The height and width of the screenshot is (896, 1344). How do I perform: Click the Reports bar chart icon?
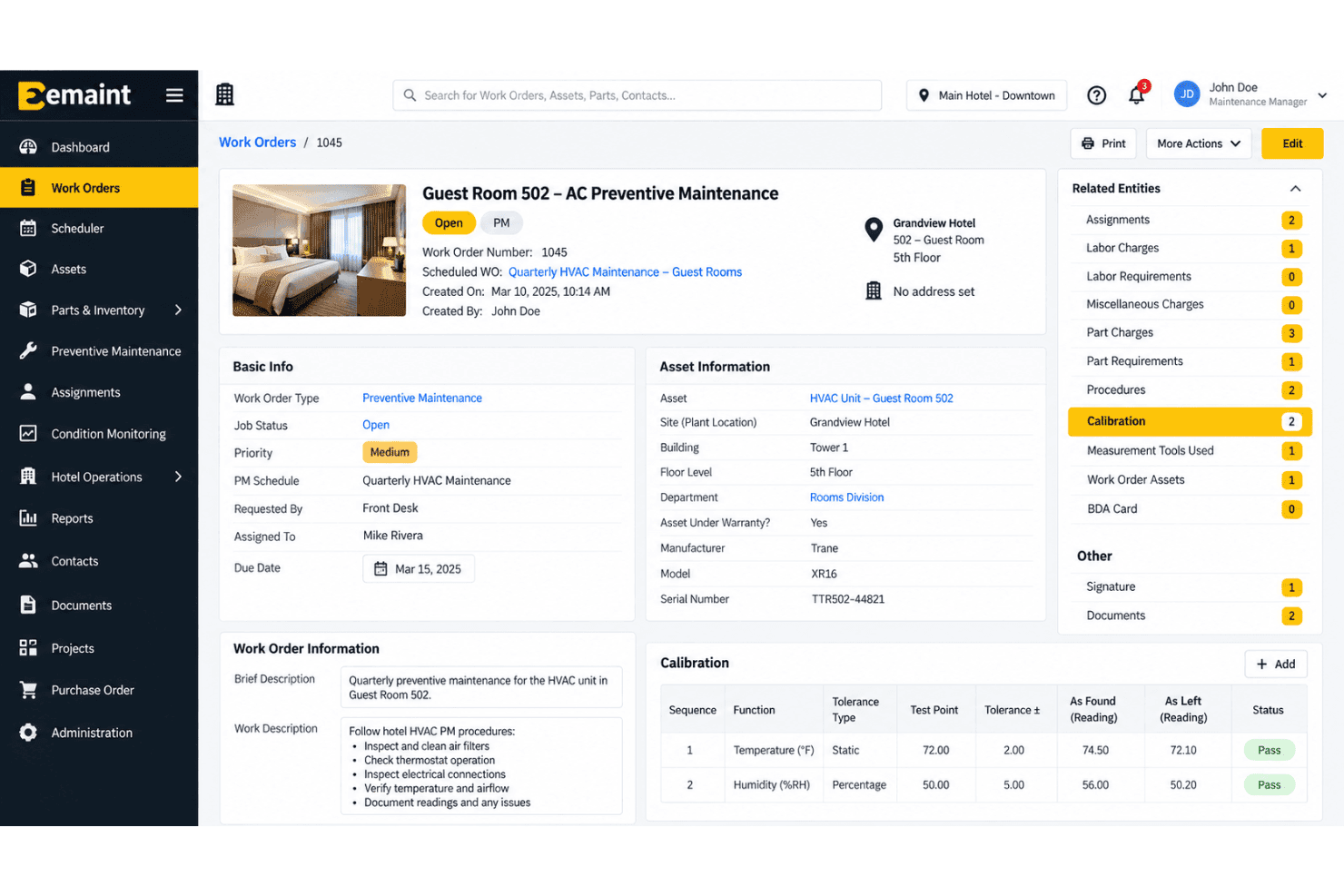28,518
